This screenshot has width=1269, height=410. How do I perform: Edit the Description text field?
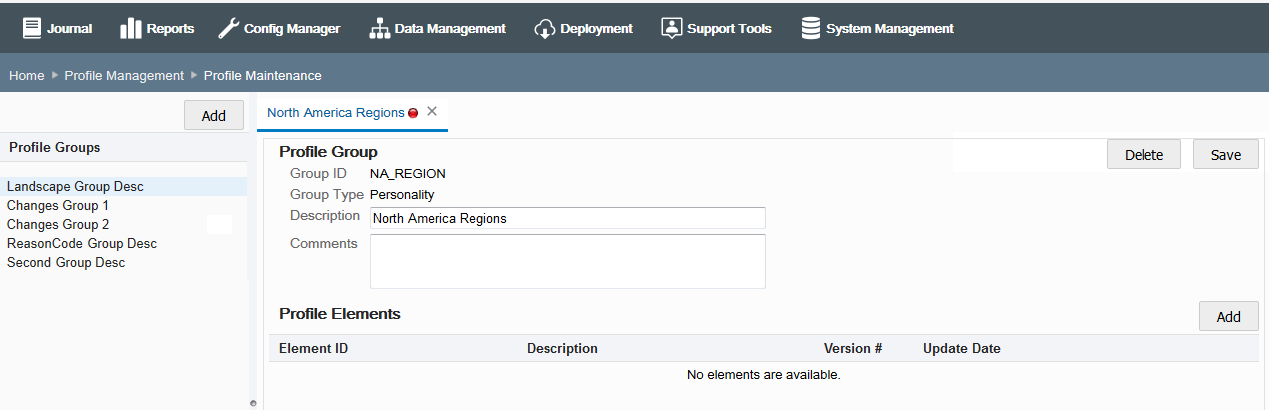point(567,218)
